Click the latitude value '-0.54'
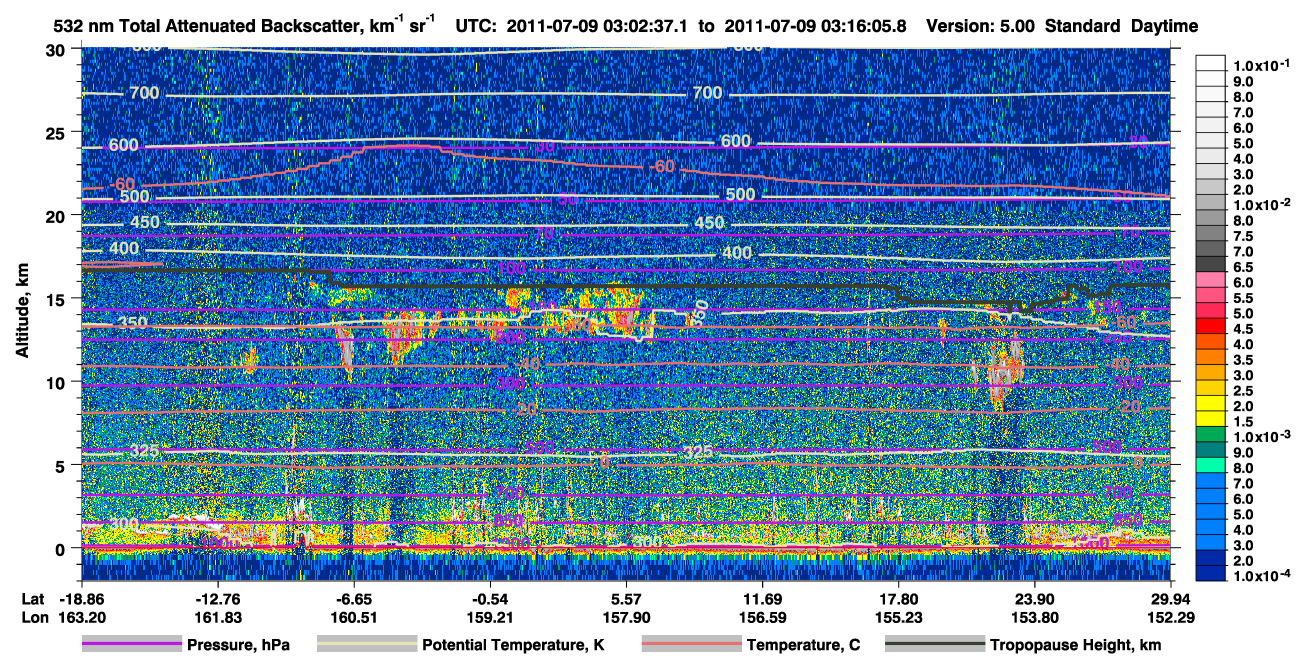 coord(489,599)
